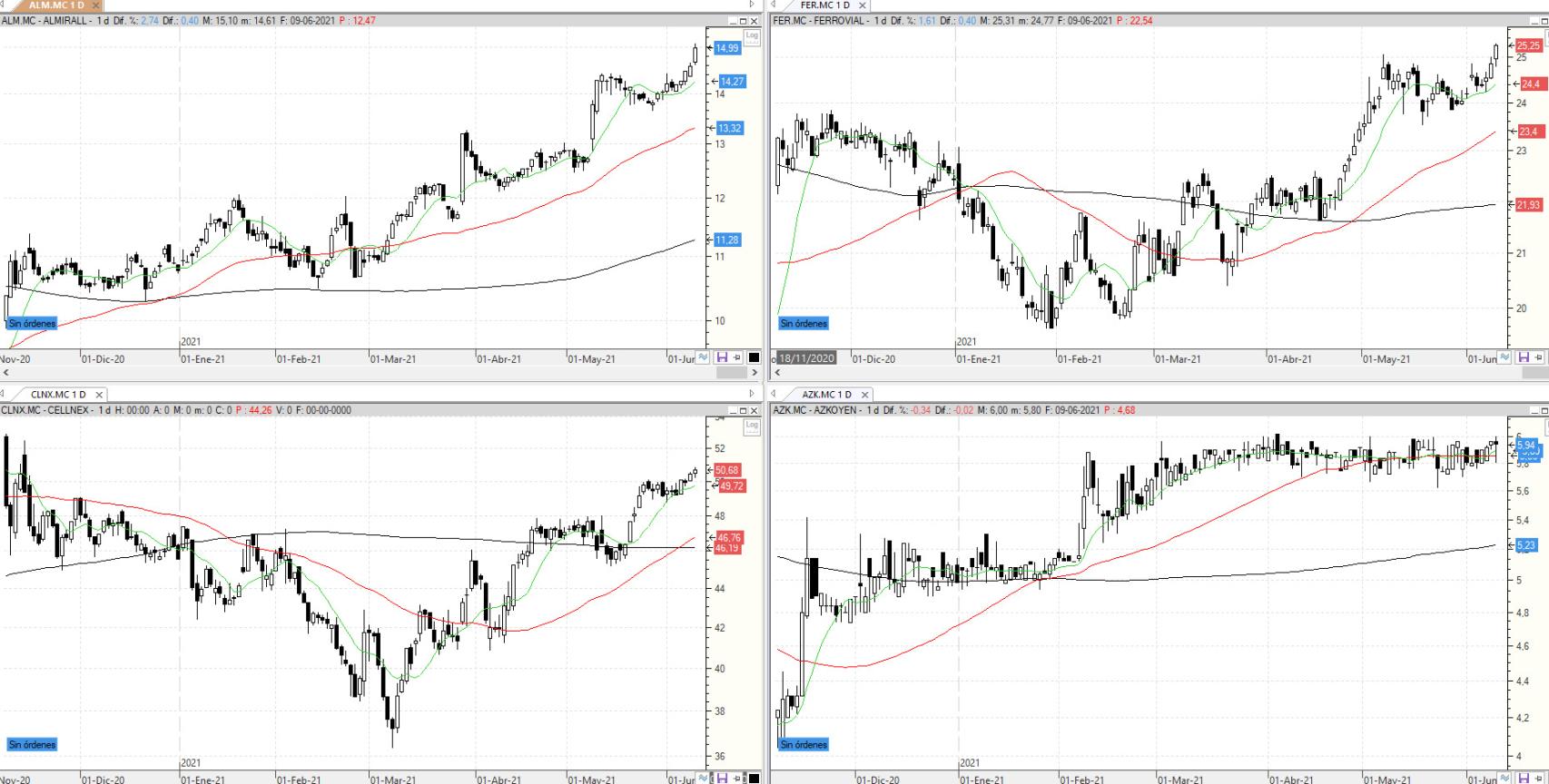This screenshot has height=784, width=1549.
Task: Click the save icon below the FERROVIAL chart
Action: point(1524,358)
